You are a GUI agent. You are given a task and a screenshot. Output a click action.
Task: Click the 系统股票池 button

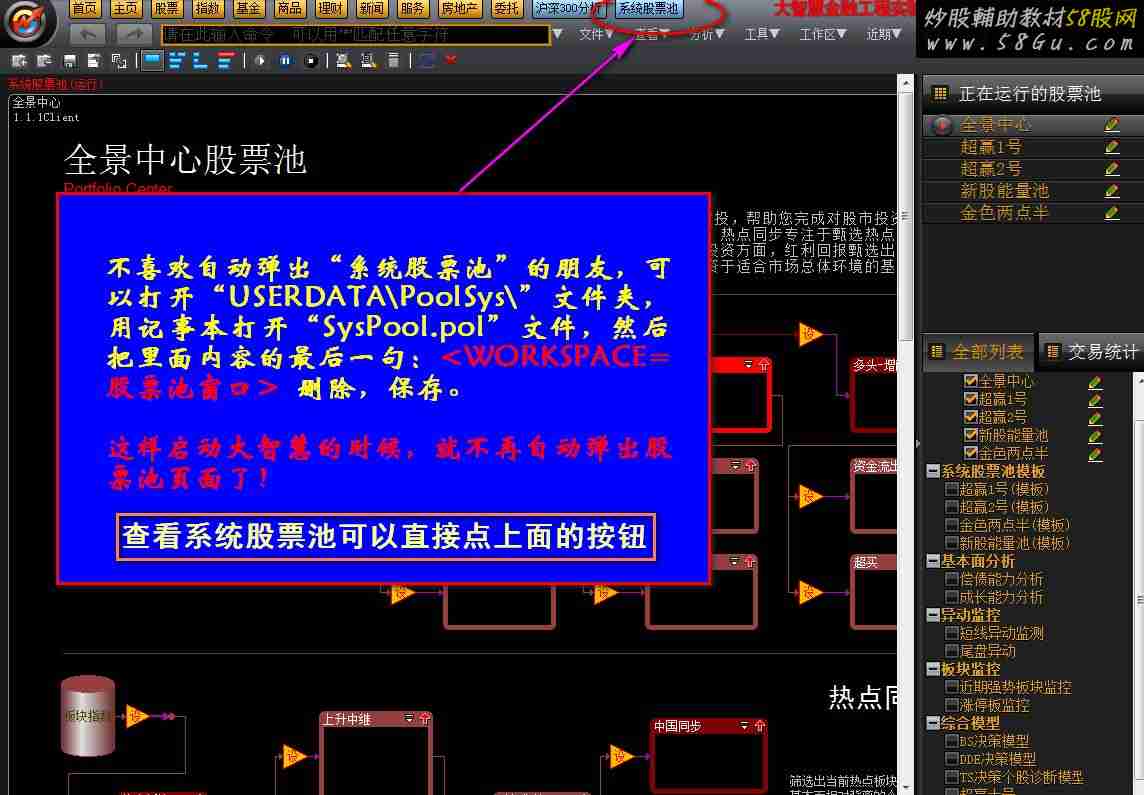[649, 8]
